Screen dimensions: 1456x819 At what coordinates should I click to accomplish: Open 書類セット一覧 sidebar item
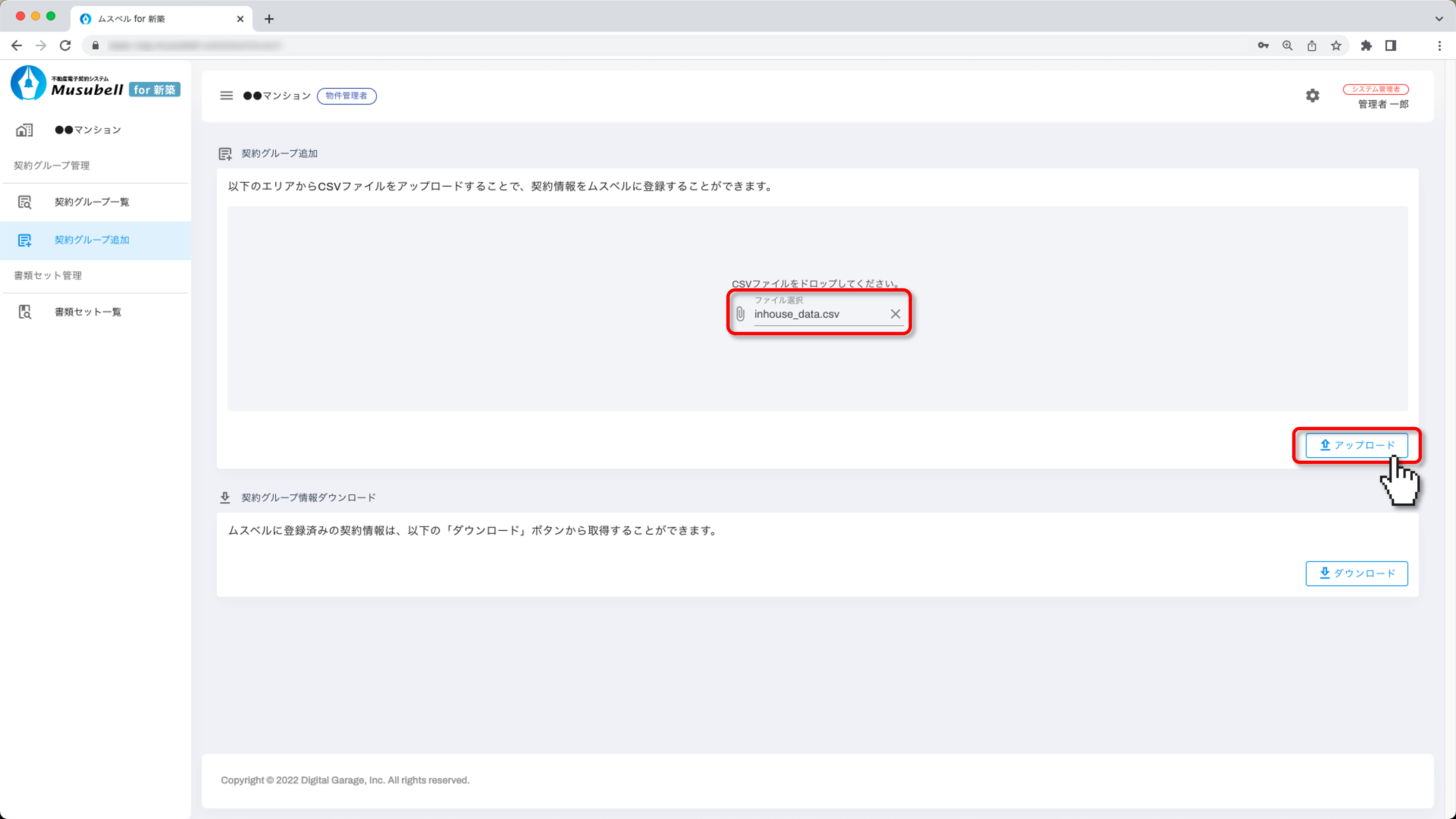88,312
